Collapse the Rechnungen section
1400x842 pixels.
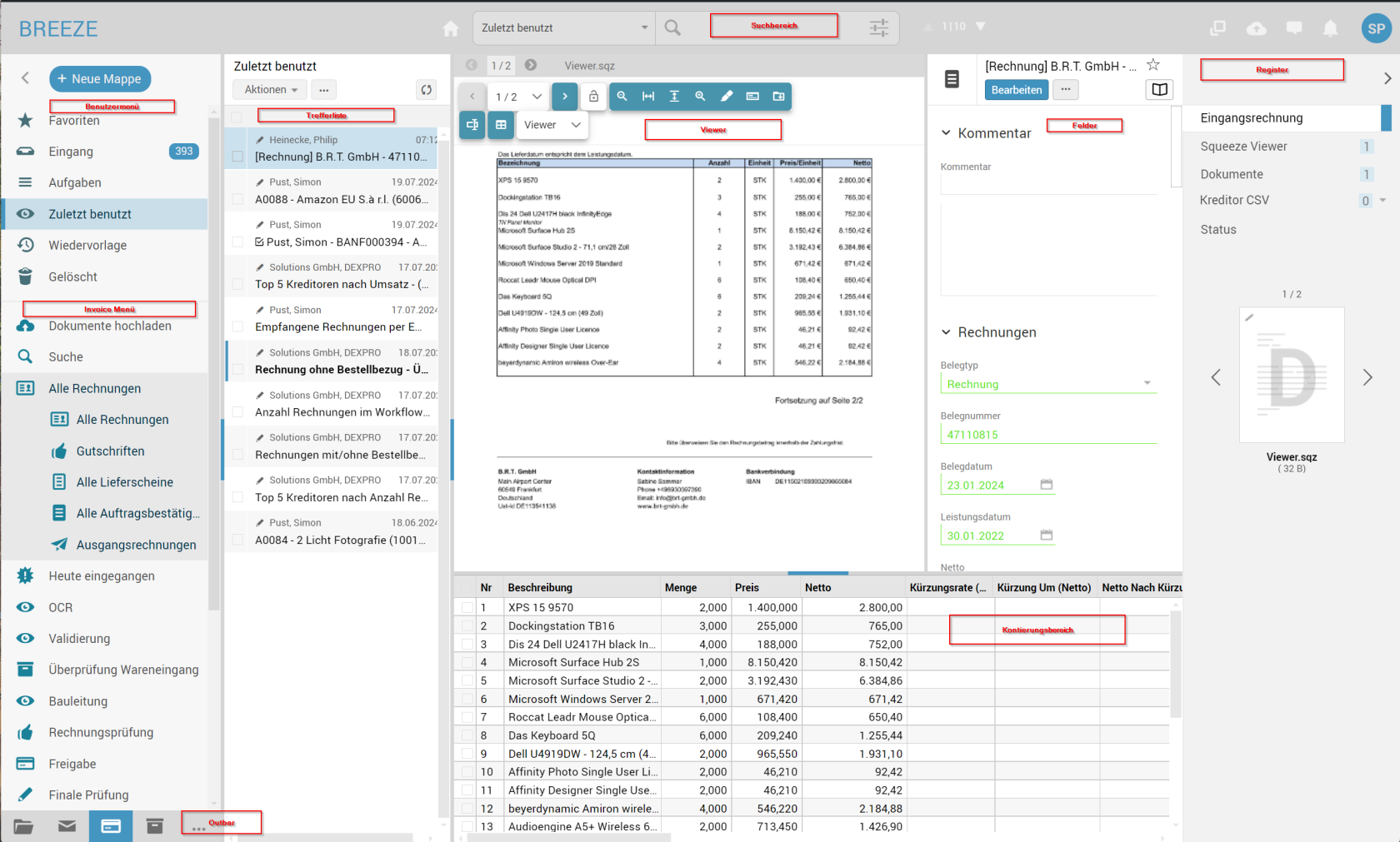pyautogui.click(x=946, y=332)
